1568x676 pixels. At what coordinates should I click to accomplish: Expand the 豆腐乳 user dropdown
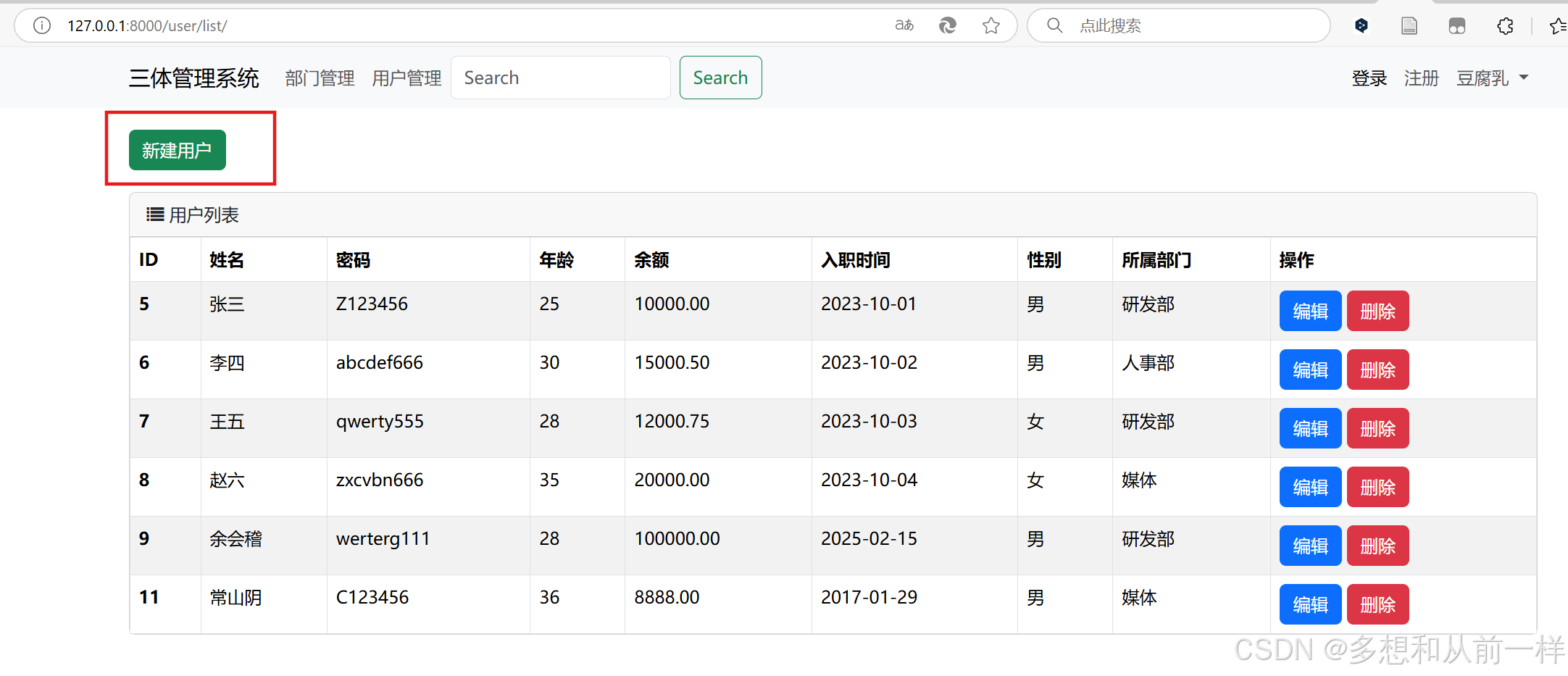pos(1493,78)
